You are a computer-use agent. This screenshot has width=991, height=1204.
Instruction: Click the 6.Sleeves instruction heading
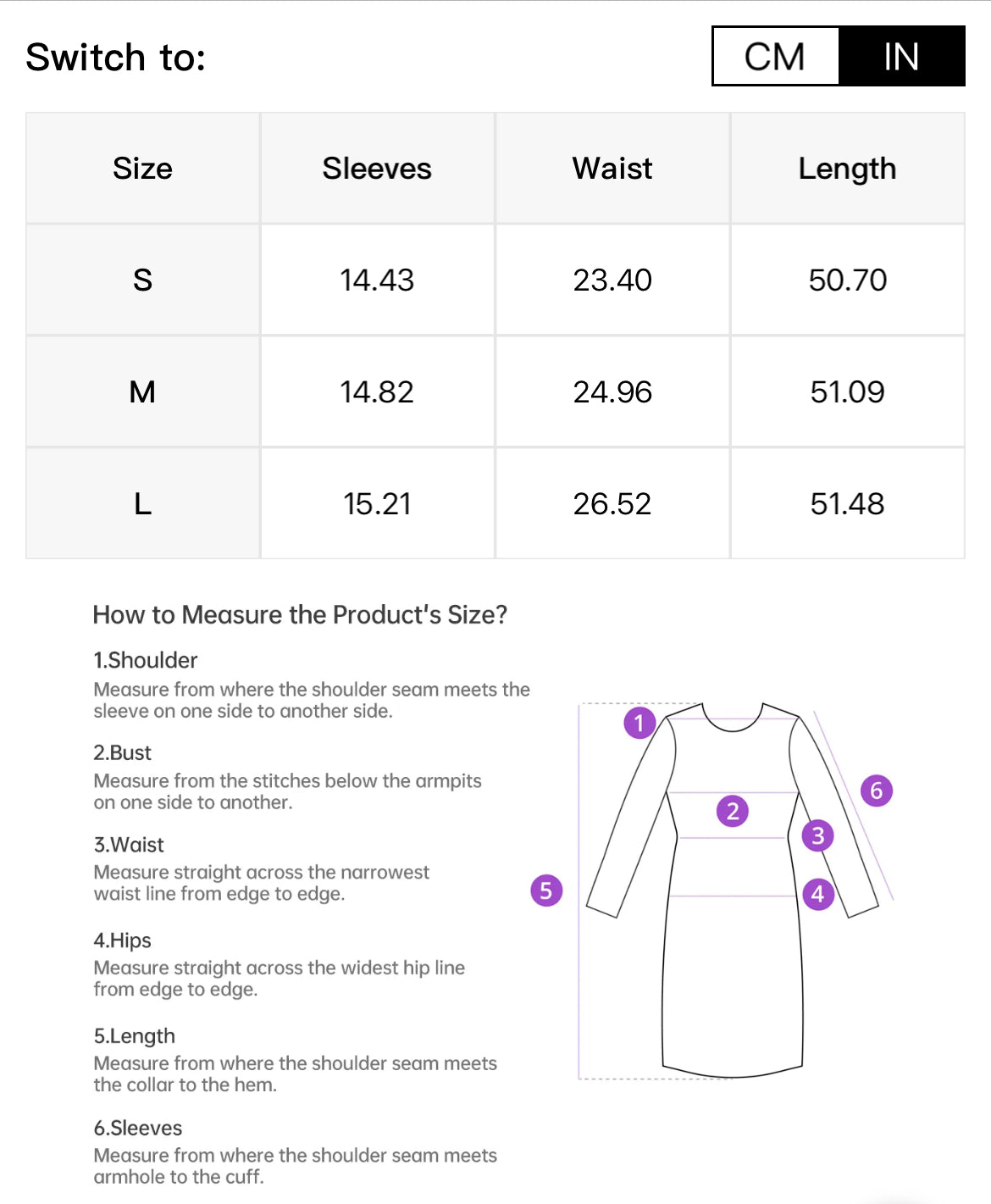pyautogui.click(x=138, y=1128)
